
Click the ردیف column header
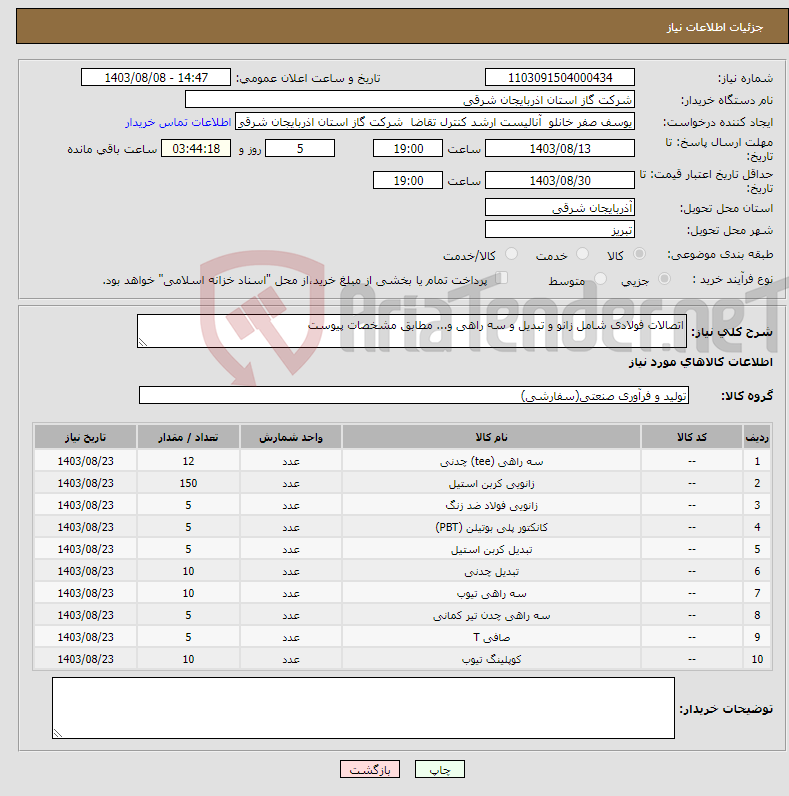757,437
